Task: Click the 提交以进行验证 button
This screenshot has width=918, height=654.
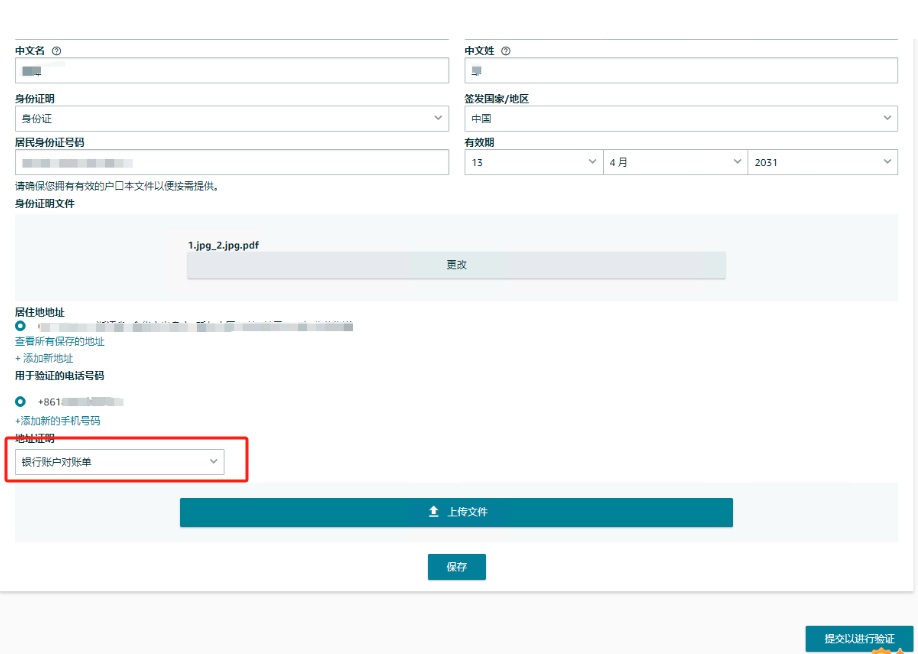Action: click(x=859, y=638)
